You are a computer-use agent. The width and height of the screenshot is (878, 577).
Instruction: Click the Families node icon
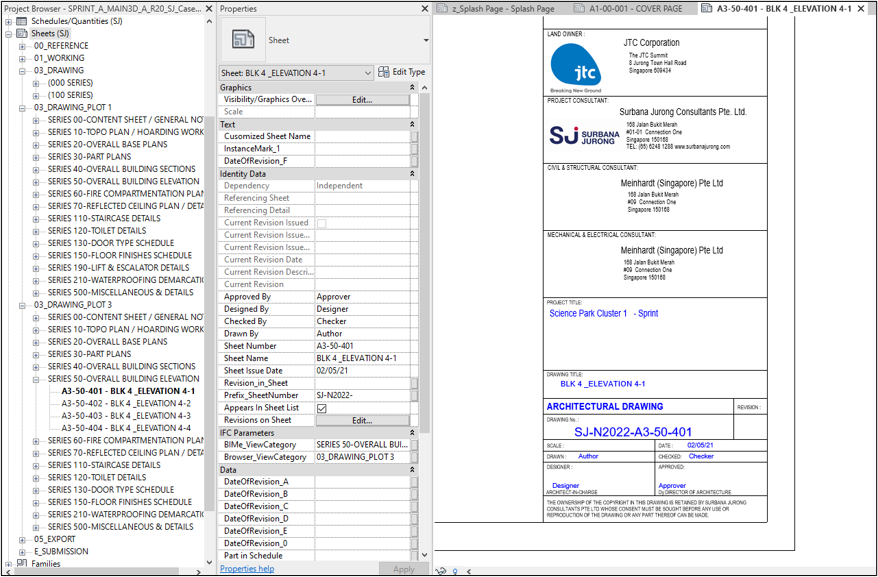click(x=22, y=563)
